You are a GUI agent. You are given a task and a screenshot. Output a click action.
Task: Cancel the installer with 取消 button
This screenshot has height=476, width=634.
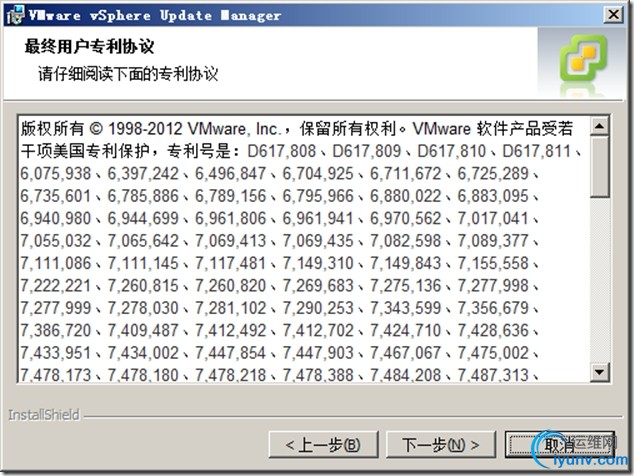(x=560, y=444)
